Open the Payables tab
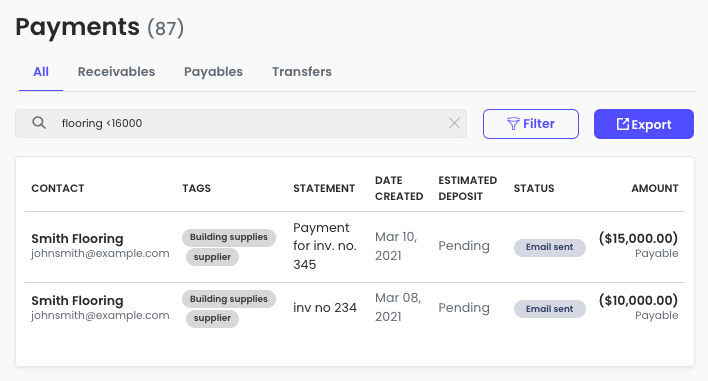Screen dimensions: 708x381 [213, 72]
